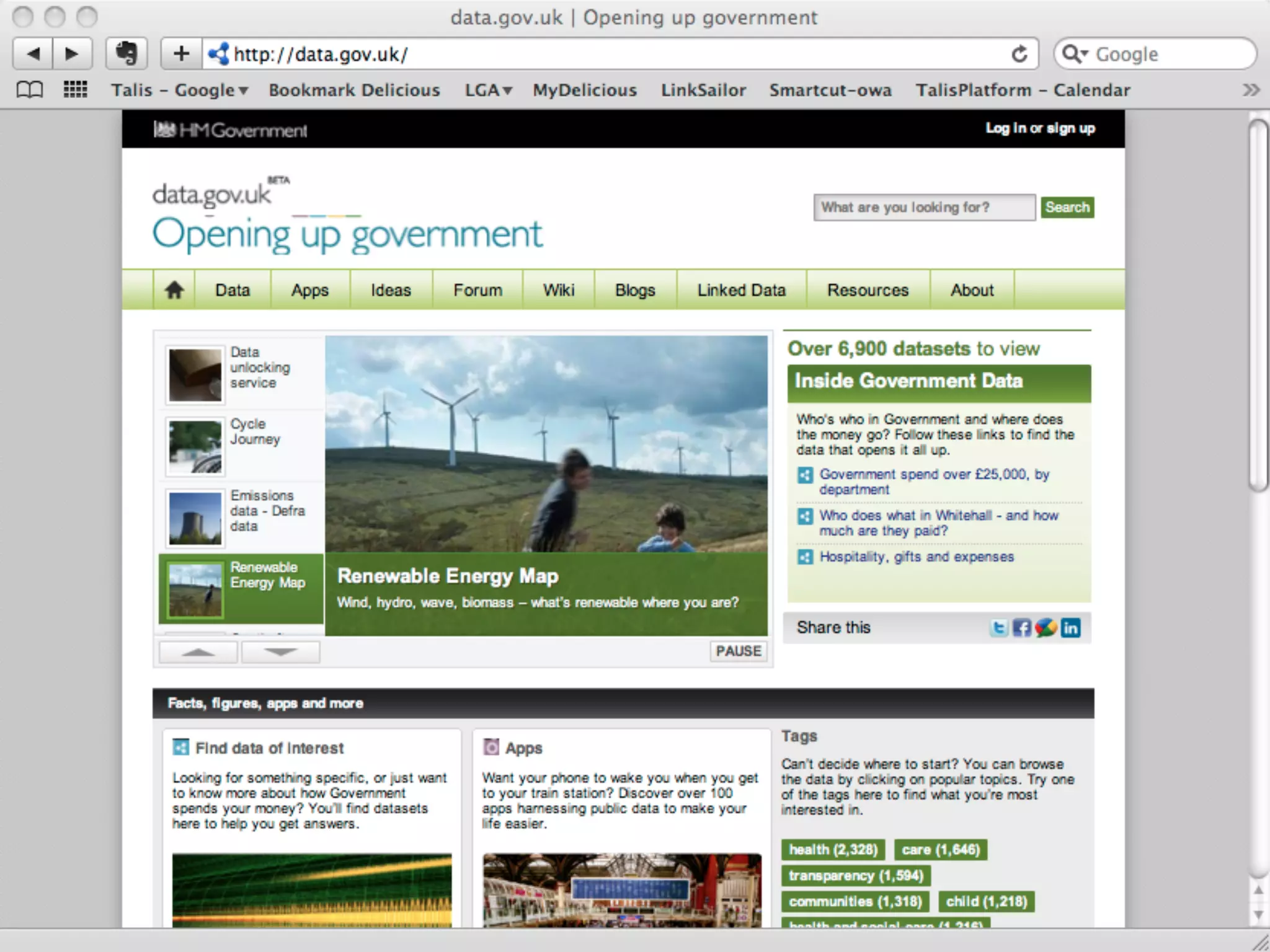The height and width of the screenshot is (952, 1270).
Task: Select the Cycle Journey thumbnail
Action: (195, 446)
